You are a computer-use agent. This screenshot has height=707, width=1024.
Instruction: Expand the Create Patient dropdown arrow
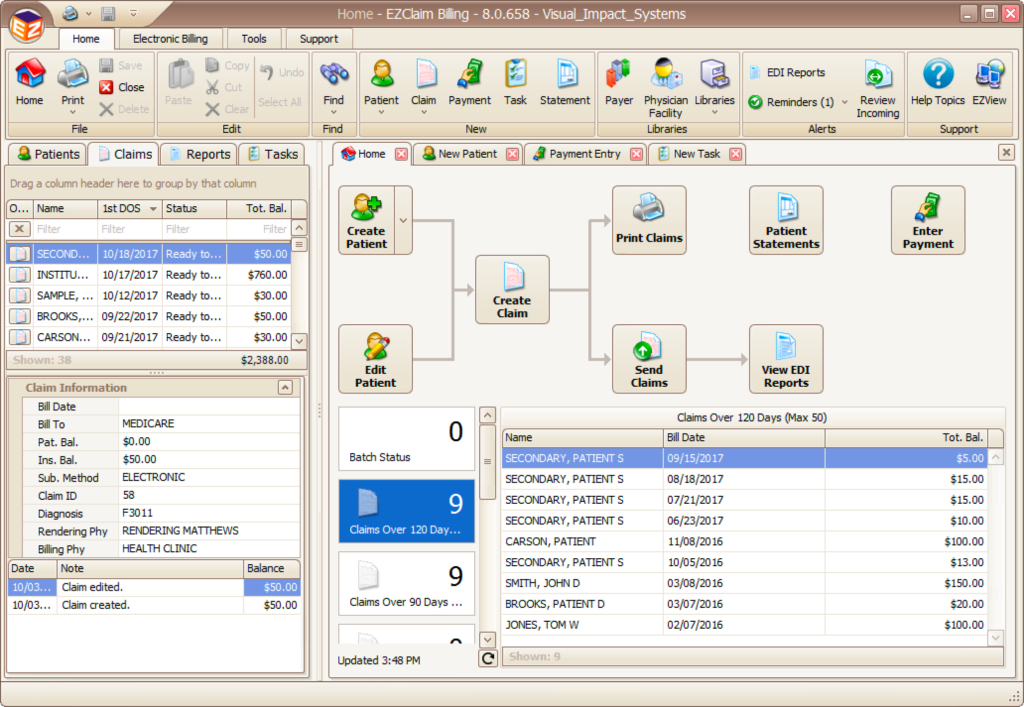pyautogui.click(x=403, y=220)
